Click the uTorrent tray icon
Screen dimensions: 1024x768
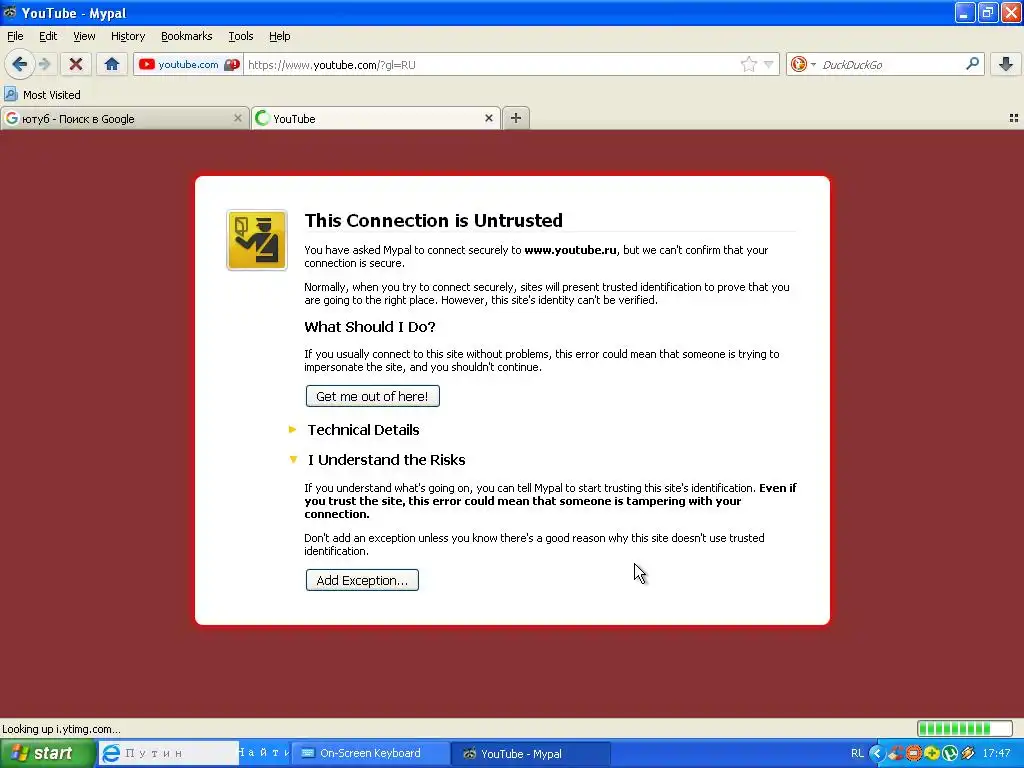tap(950, 753)
